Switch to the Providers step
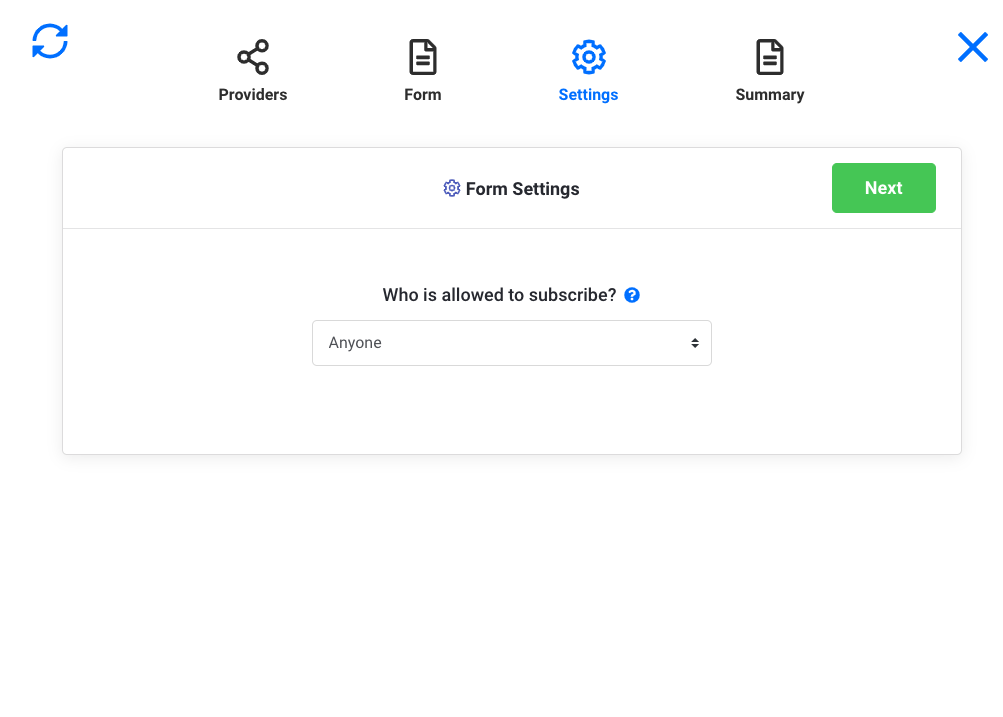1003x717 pixels. tap(252, 94)
